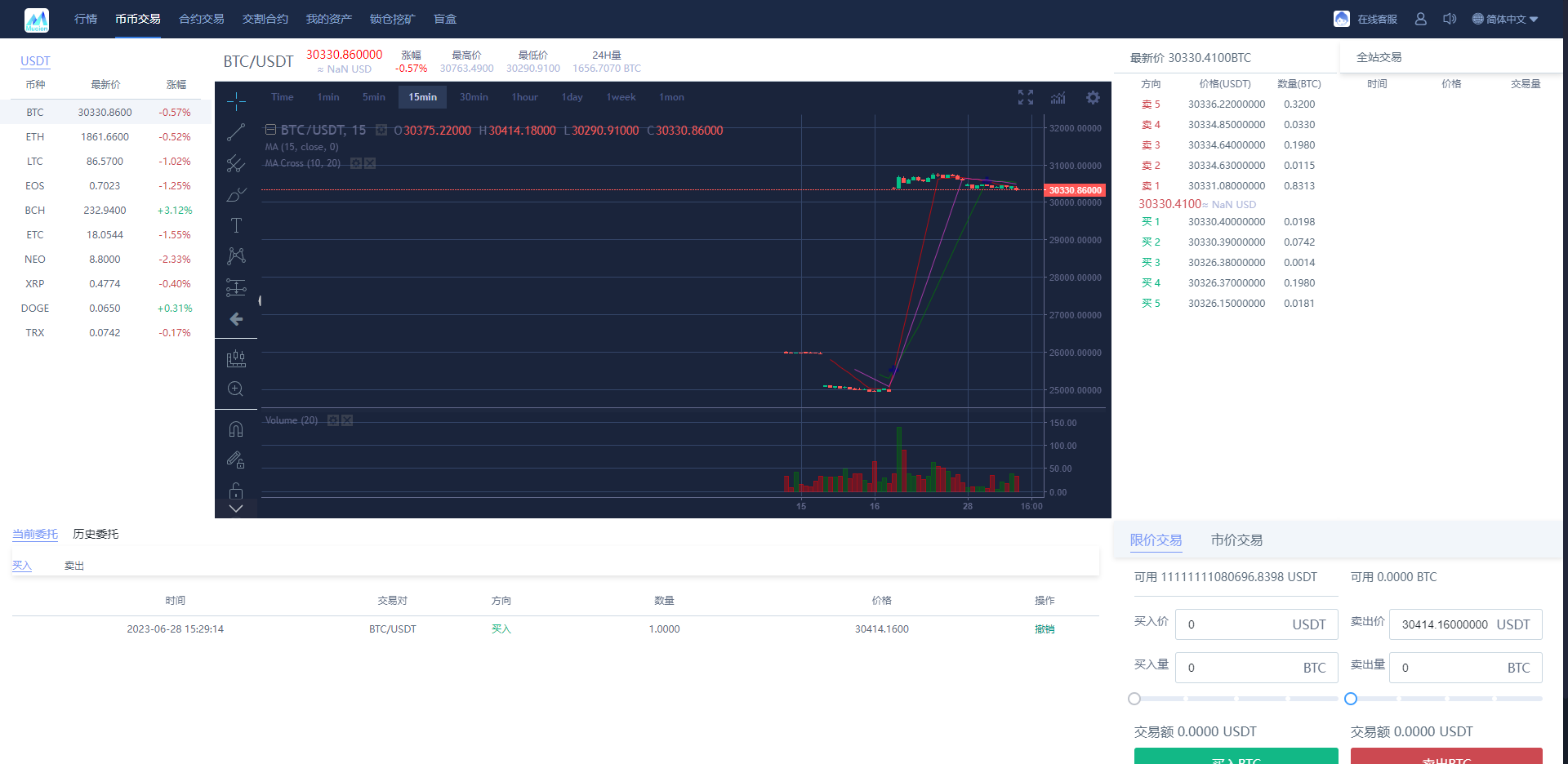Switch chart interval to 5min
This screenshot has height=764, width=1568.
click(374, 97)
